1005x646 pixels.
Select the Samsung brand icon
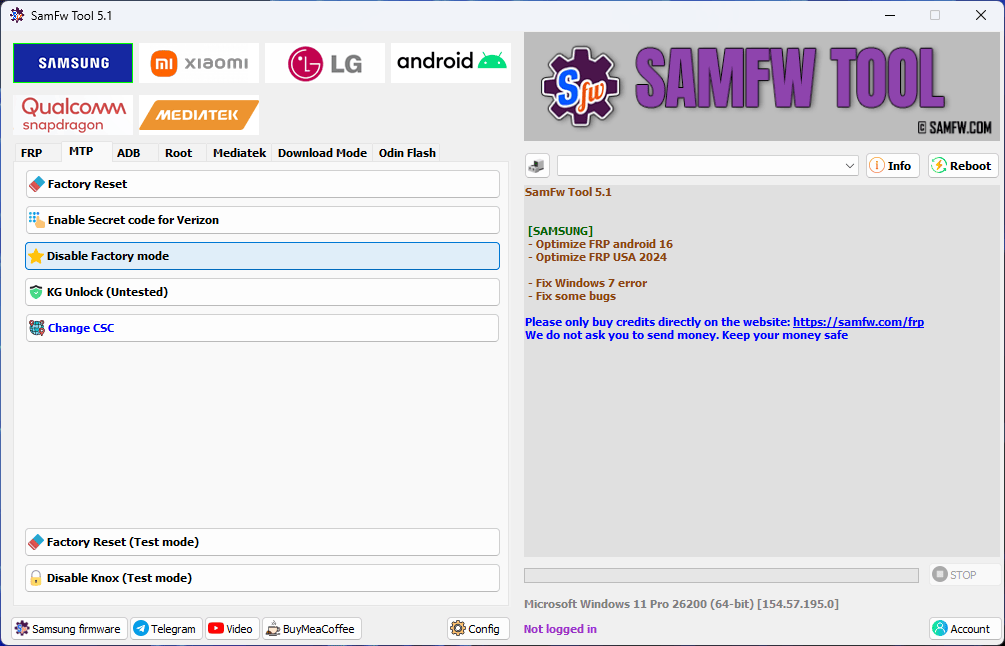point(72,62)
